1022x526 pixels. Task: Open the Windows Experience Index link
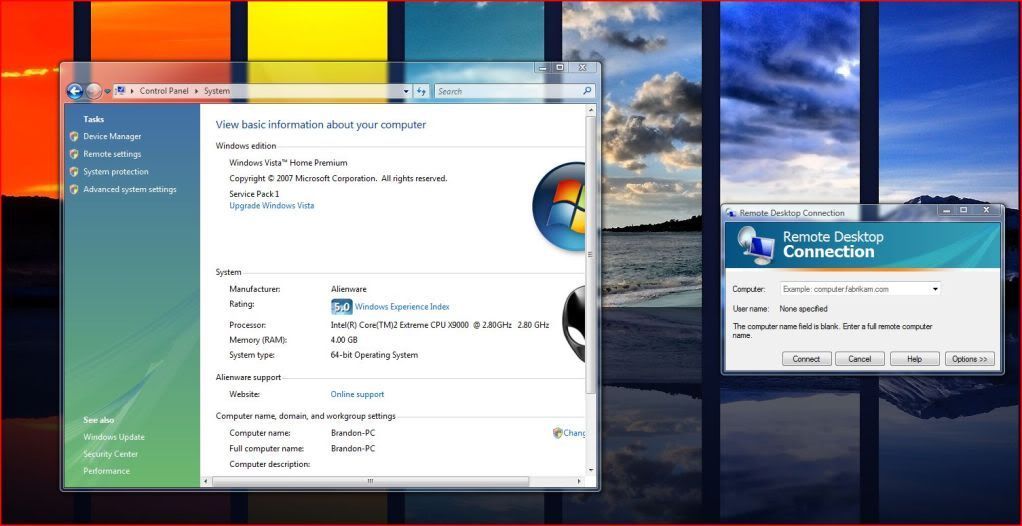(402, 306)
